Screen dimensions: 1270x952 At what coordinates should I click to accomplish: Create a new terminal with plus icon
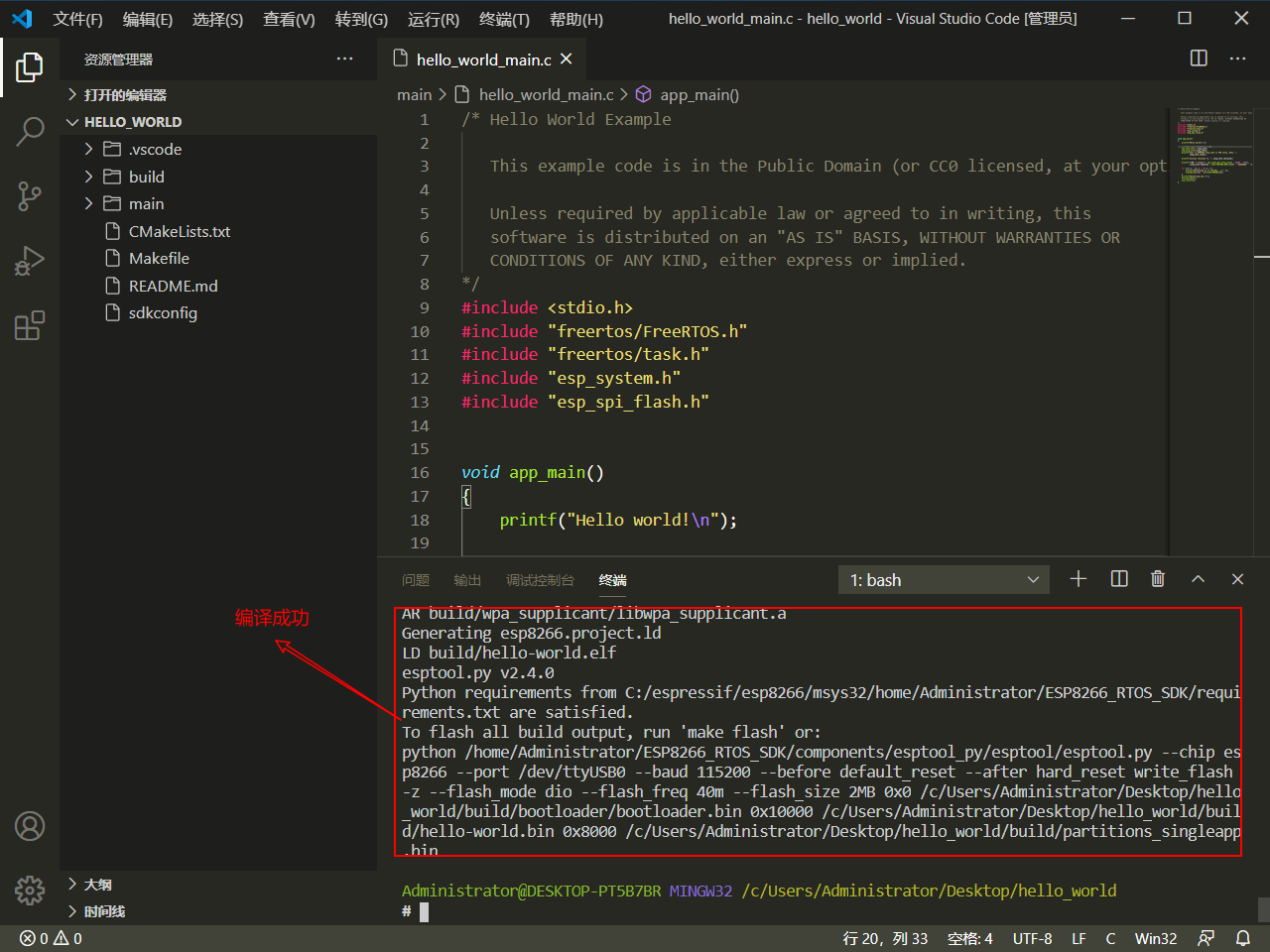[1079, 579]
